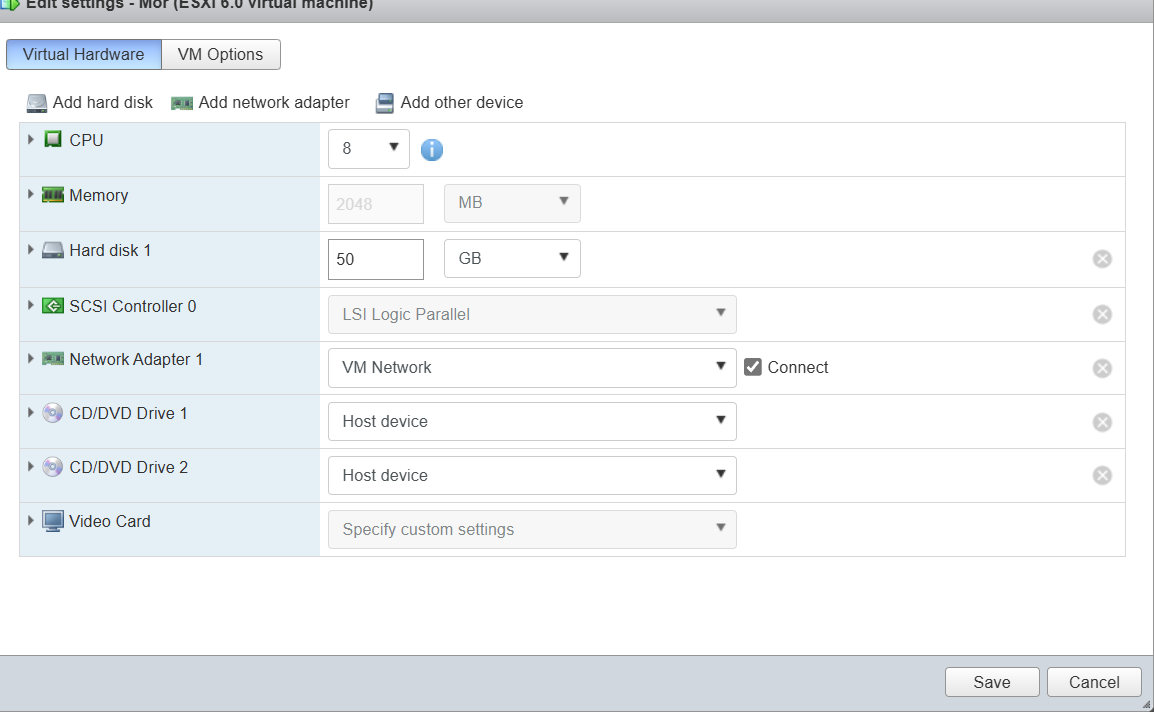Click the CD/DVD Drive 2 label text

(x=129, y=467)
